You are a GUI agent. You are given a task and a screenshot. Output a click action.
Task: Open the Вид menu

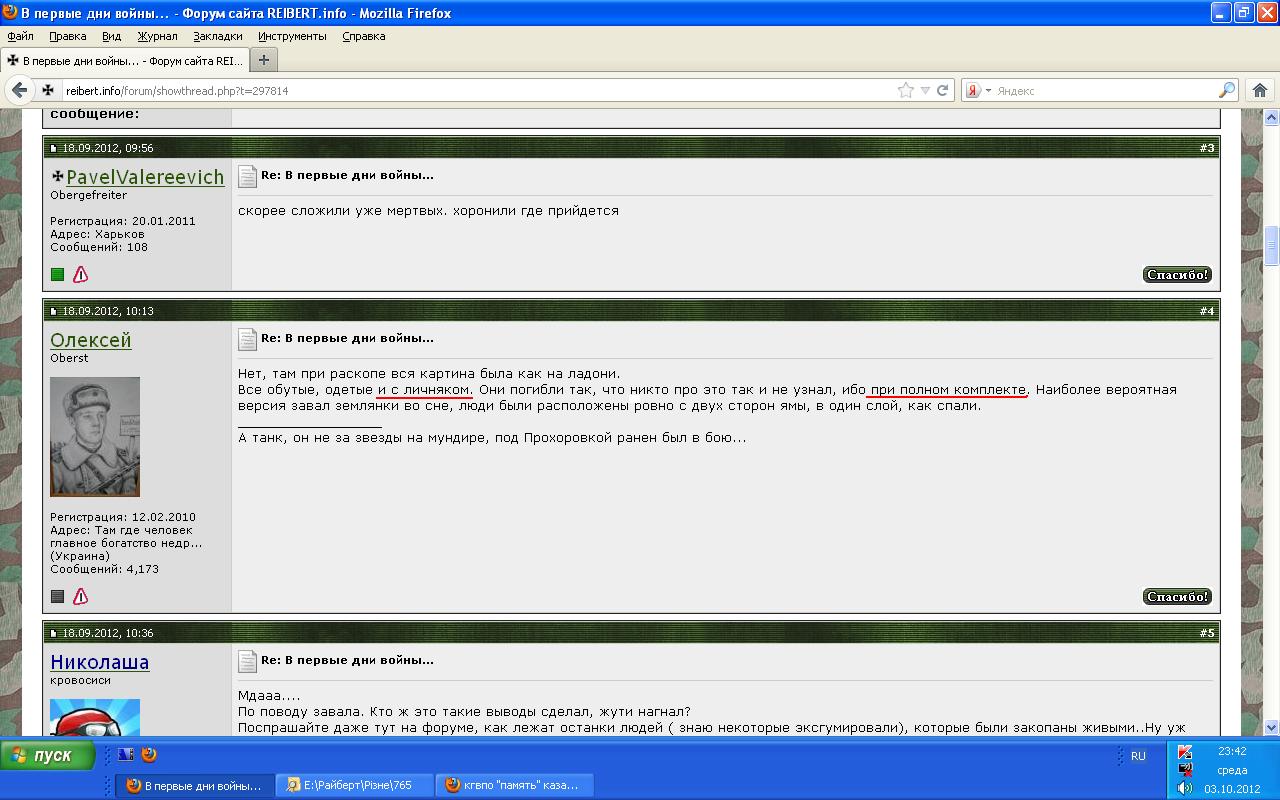(x=111, y=36)
